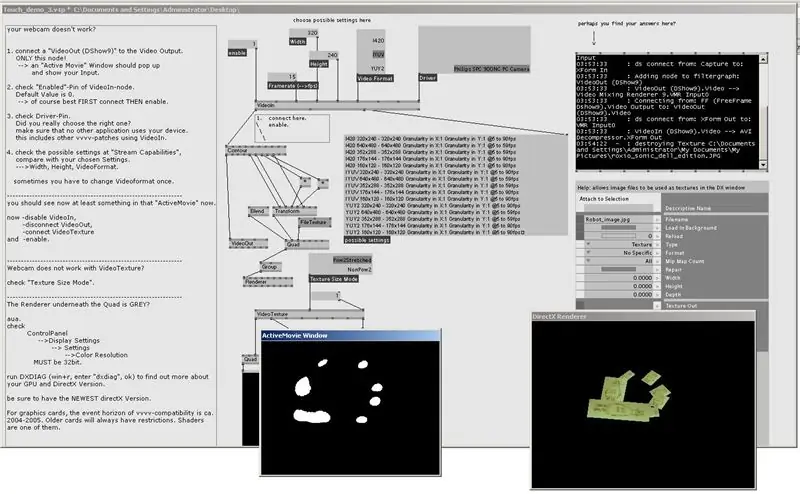
Task: Click the 'I420 320x240' possible settings row
Action: pyautogui.click(x=432, y=139)
